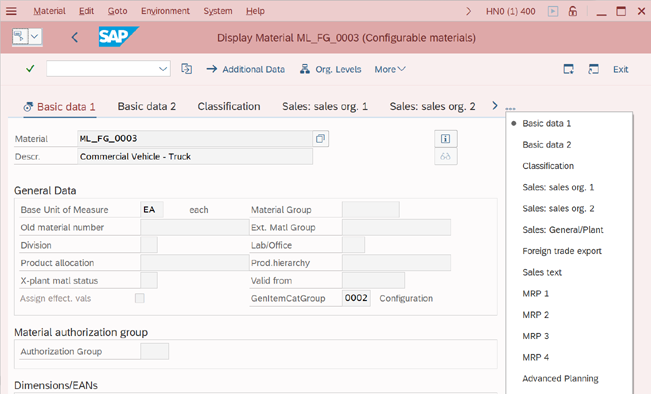The width and height of the screenshot is (651, 394).
Task: Click the material information 'i' icon
Action: tap(445, 139)
